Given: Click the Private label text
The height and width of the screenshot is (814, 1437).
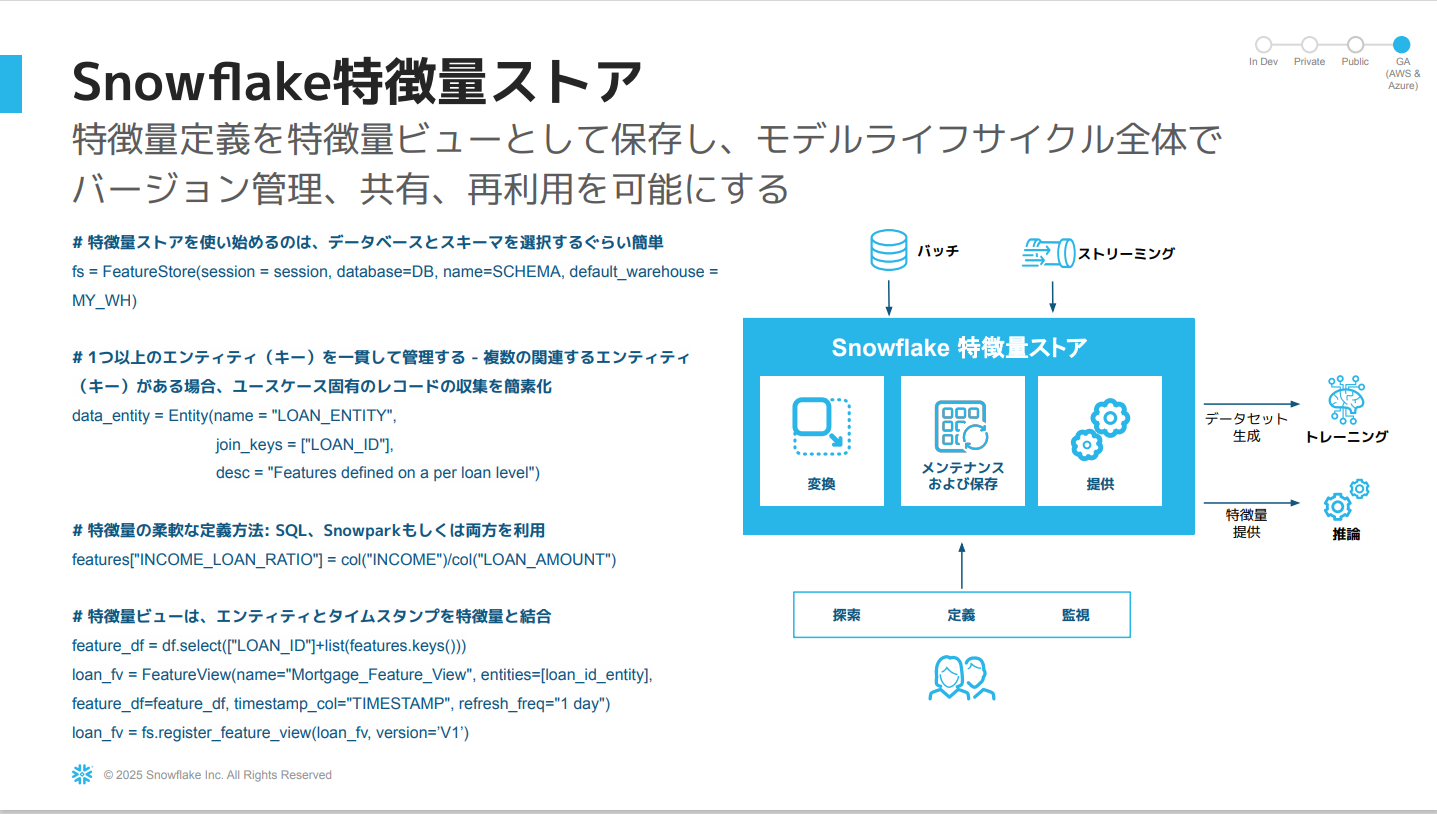Looking at the screenshot, I should click(1309, 62).
